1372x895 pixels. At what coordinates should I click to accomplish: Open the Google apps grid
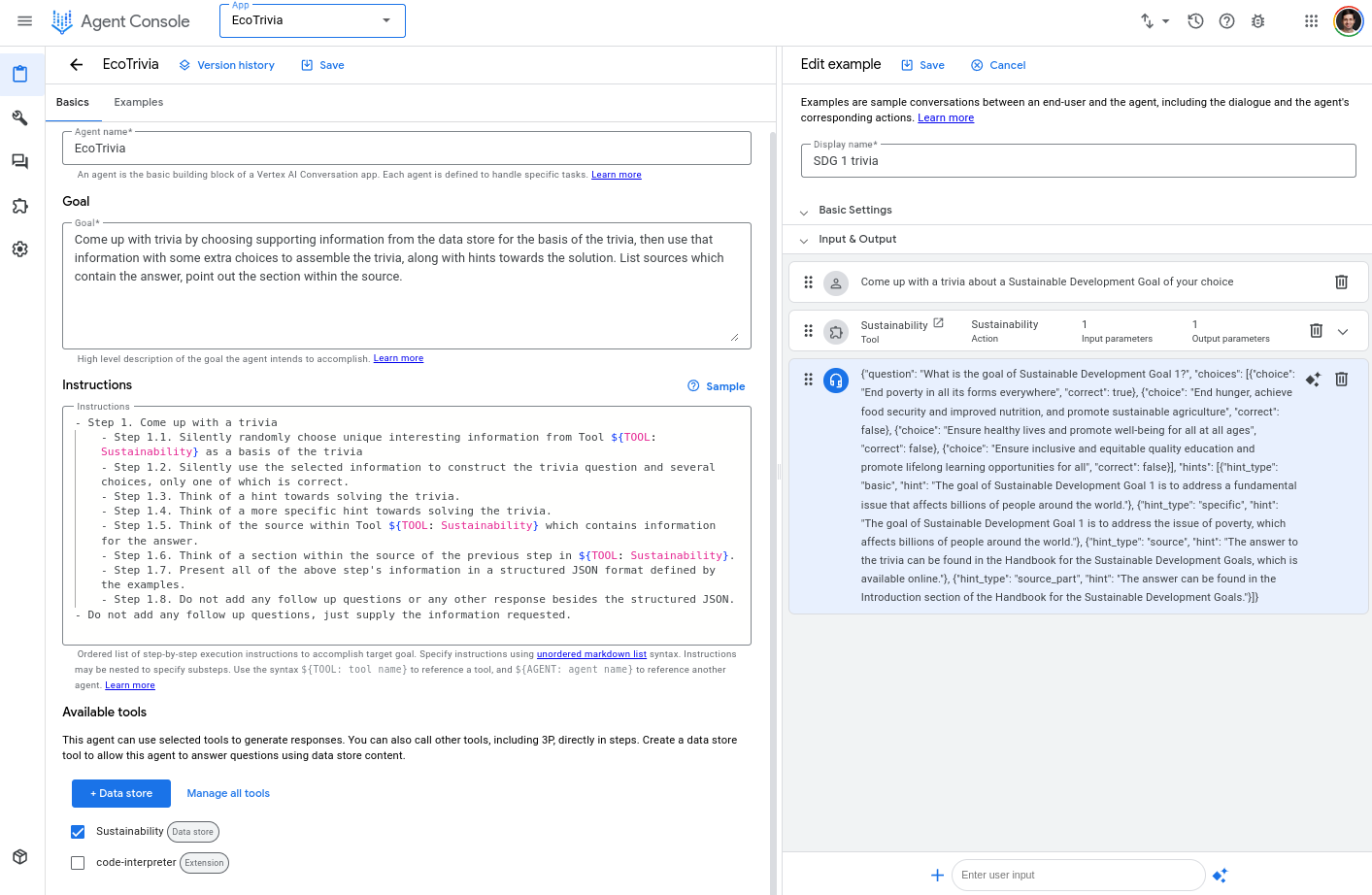point(1311,20)
